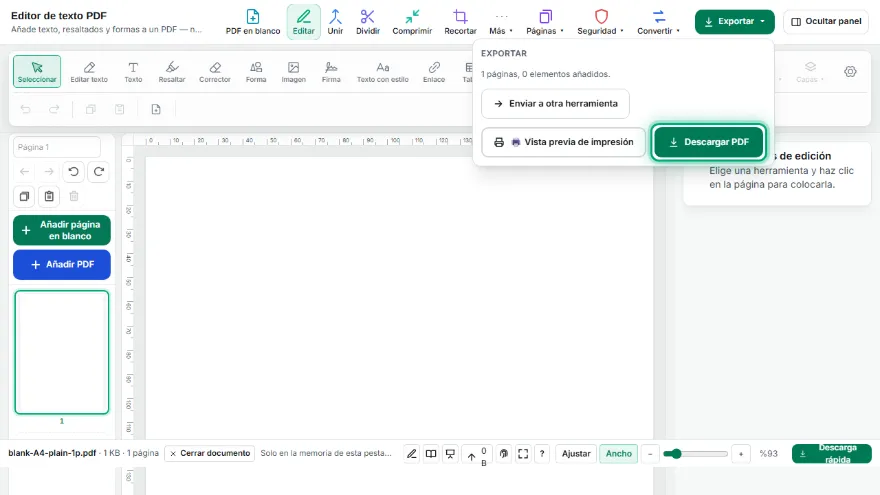This screenshot has height=495, width=880.
Task: Toggle Ajustar fit mode
Action: tap(576, 453)
